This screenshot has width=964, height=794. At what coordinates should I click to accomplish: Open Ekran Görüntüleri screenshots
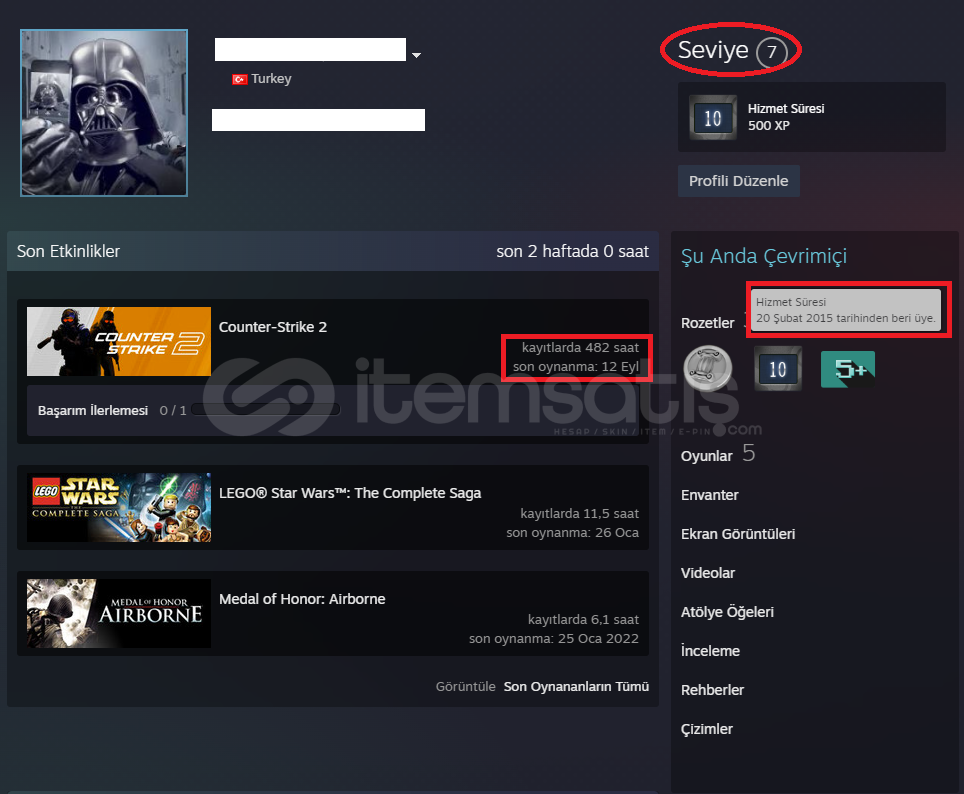tap(738, 534)
